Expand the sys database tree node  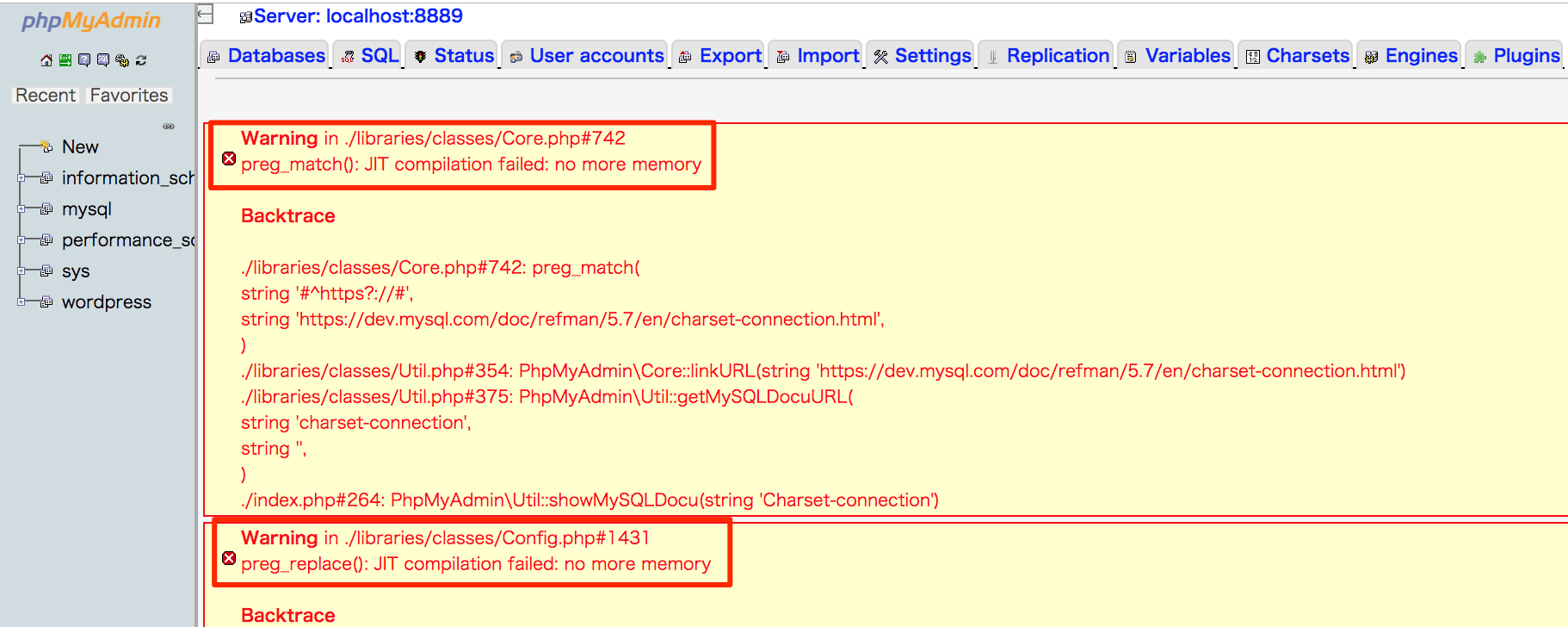pyautogui.click(x=22, y=271)
